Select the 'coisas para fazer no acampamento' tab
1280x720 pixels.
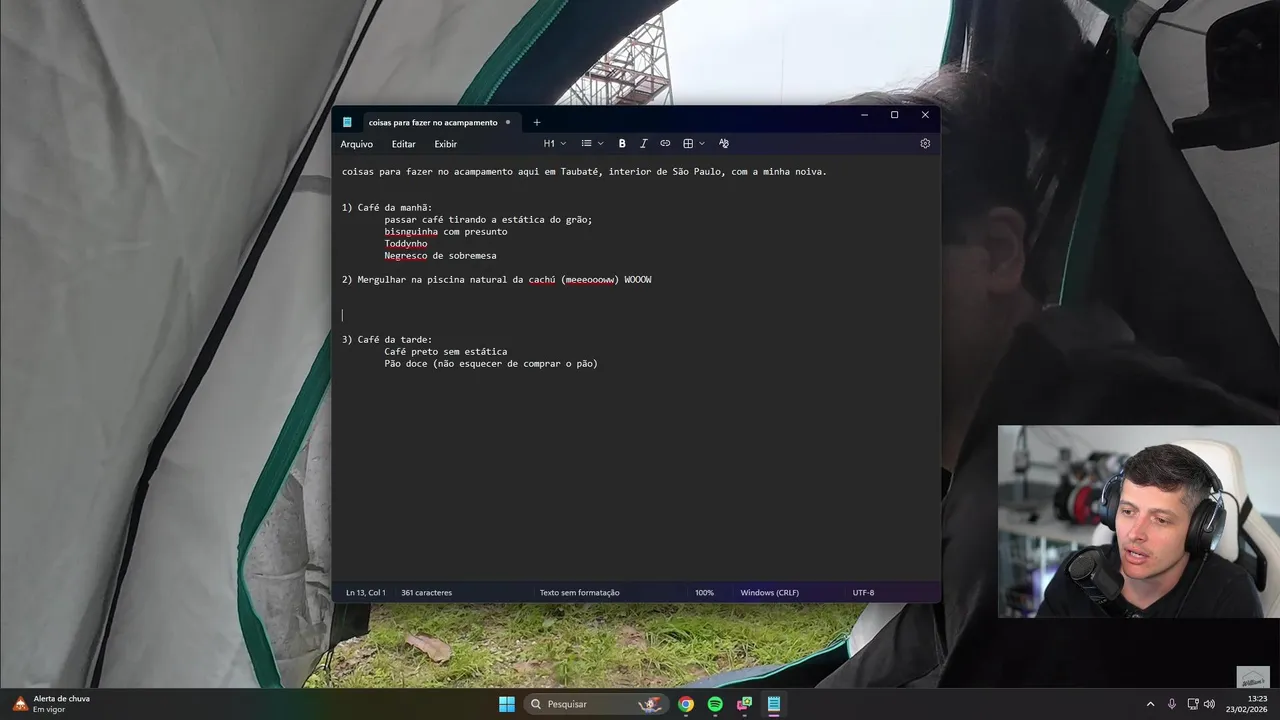pyautogui.click(x=432, y=123)
